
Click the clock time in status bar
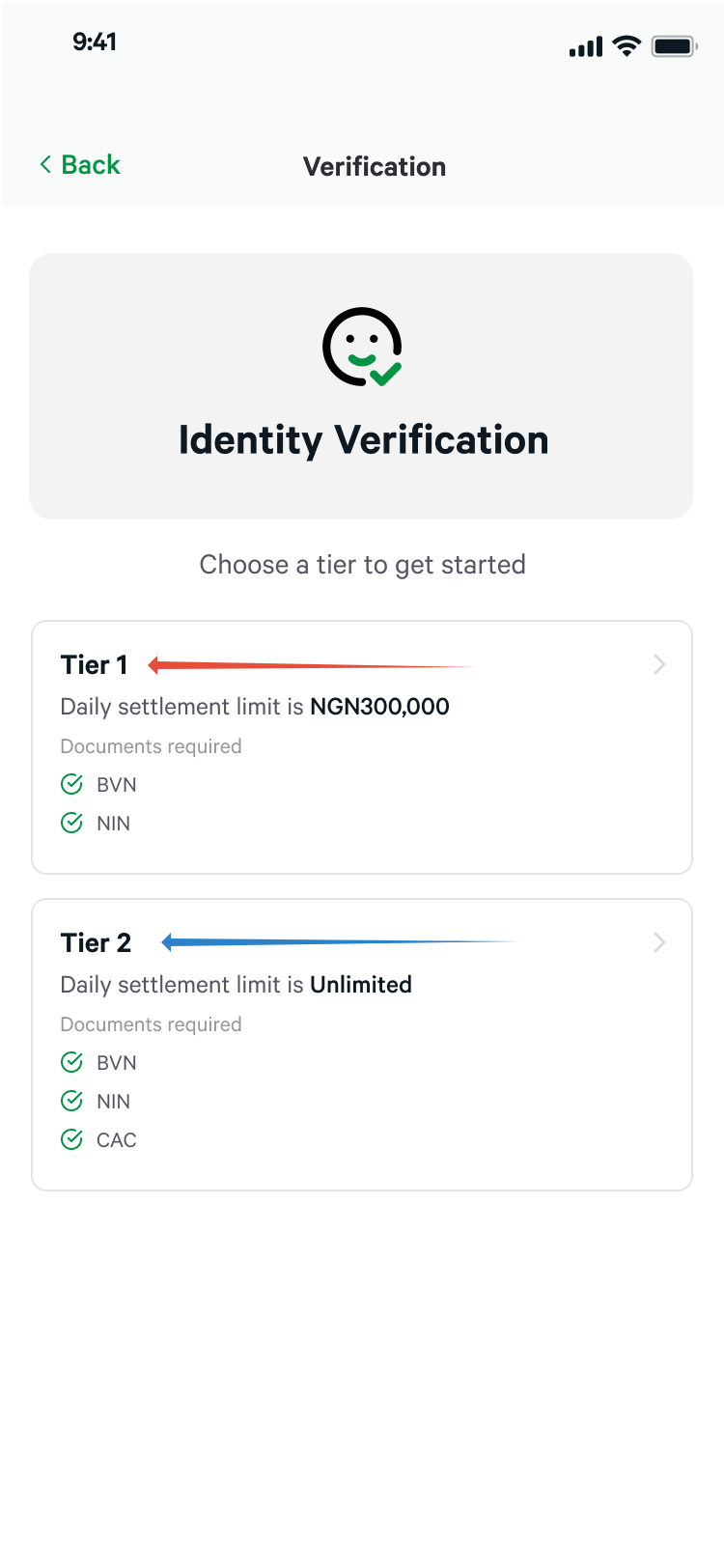[95, 42]
